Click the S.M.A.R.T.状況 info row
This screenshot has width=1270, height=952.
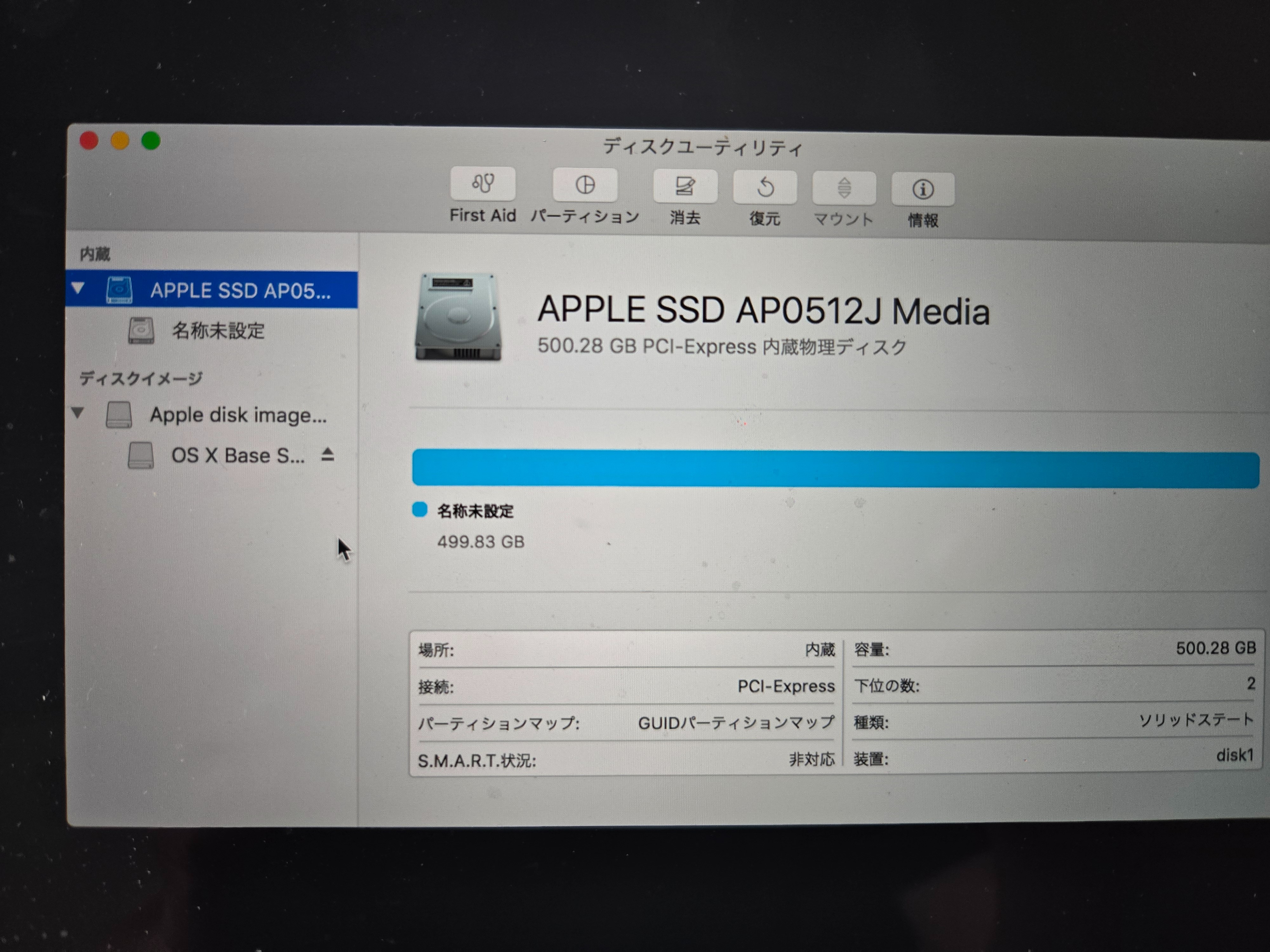(626, 760)
